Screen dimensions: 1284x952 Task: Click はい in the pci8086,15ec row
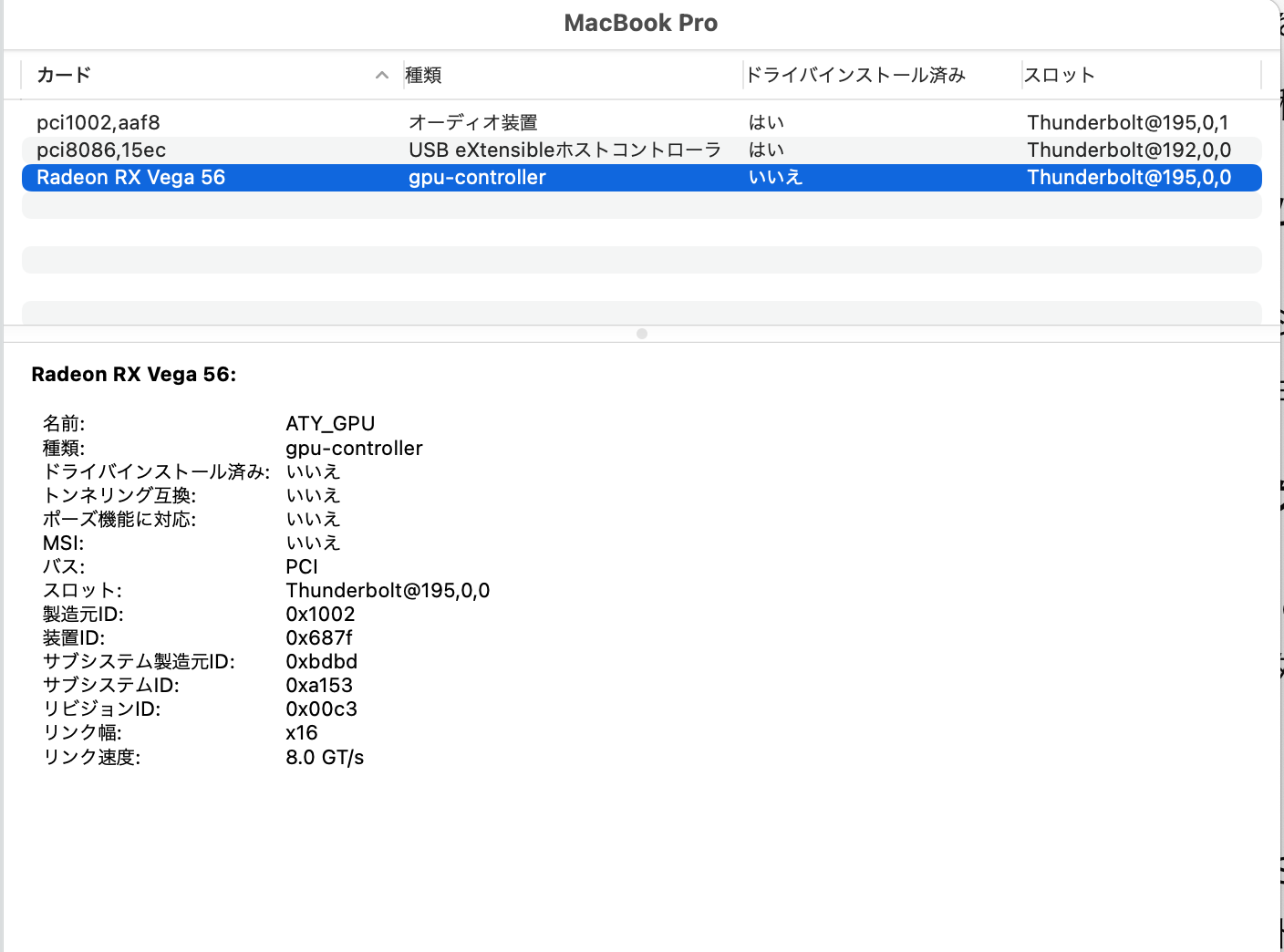pyautogui.click(x=766, y=150)
